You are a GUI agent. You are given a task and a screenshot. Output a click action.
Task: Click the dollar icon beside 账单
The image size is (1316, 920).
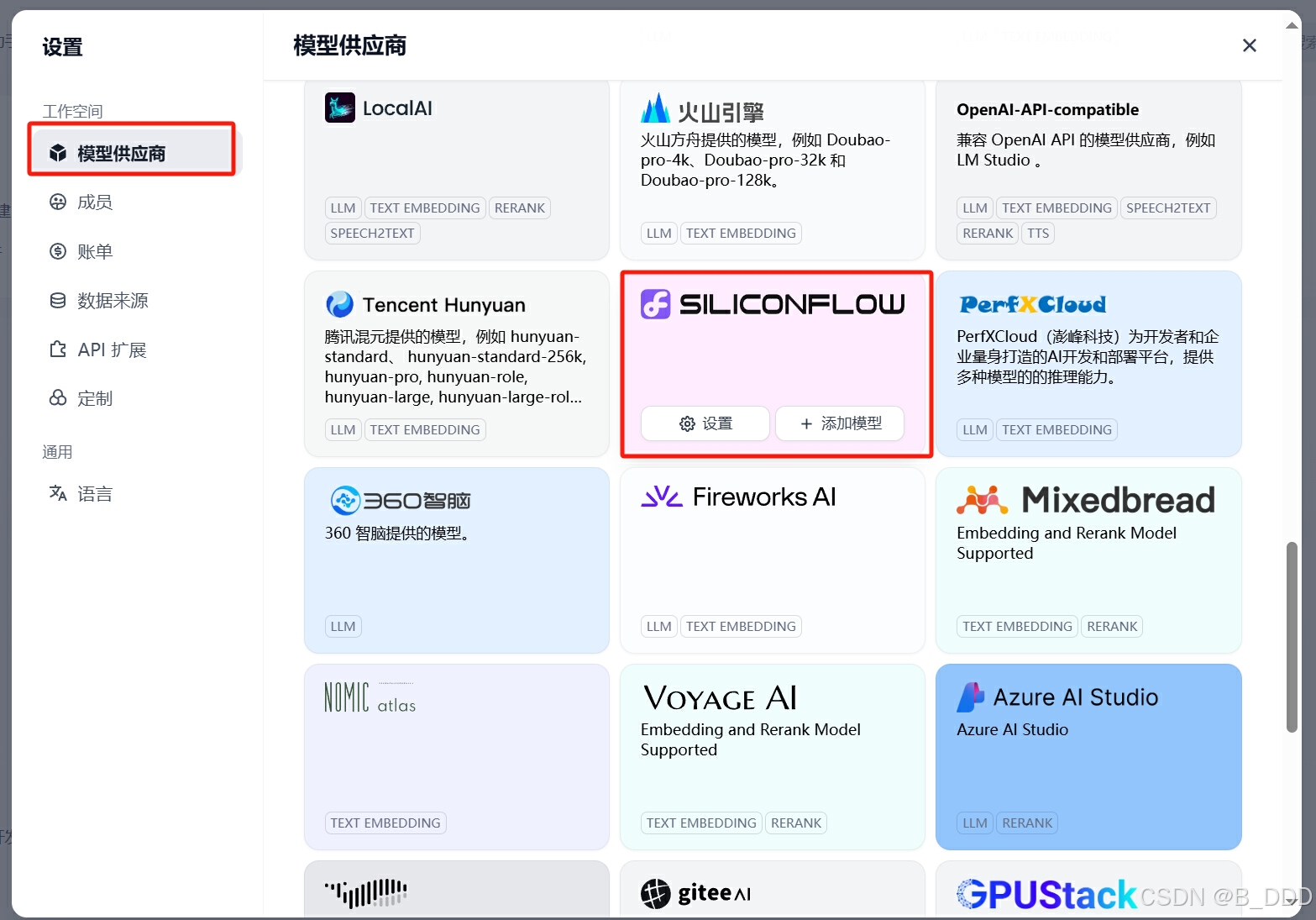tap(58, 251)
